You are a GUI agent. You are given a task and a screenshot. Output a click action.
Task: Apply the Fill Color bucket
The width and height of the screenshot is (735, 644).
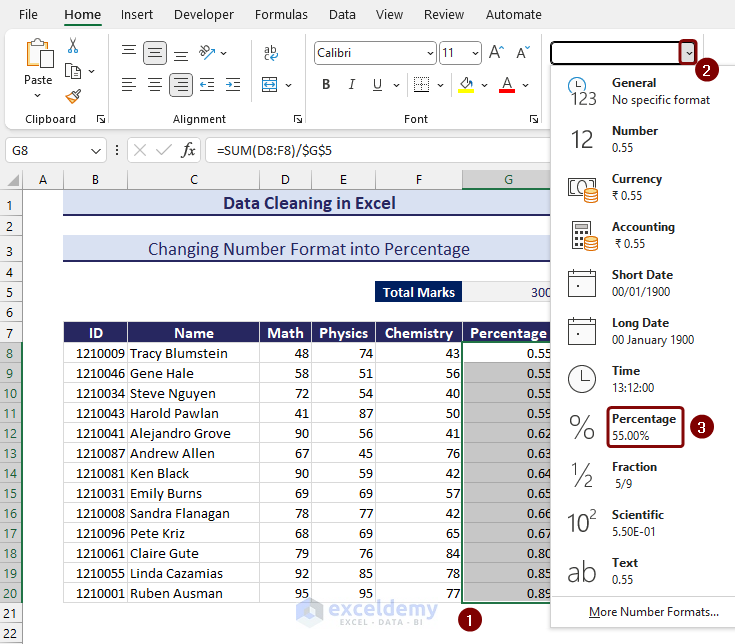pyautogui.click(x=466, y=85)
